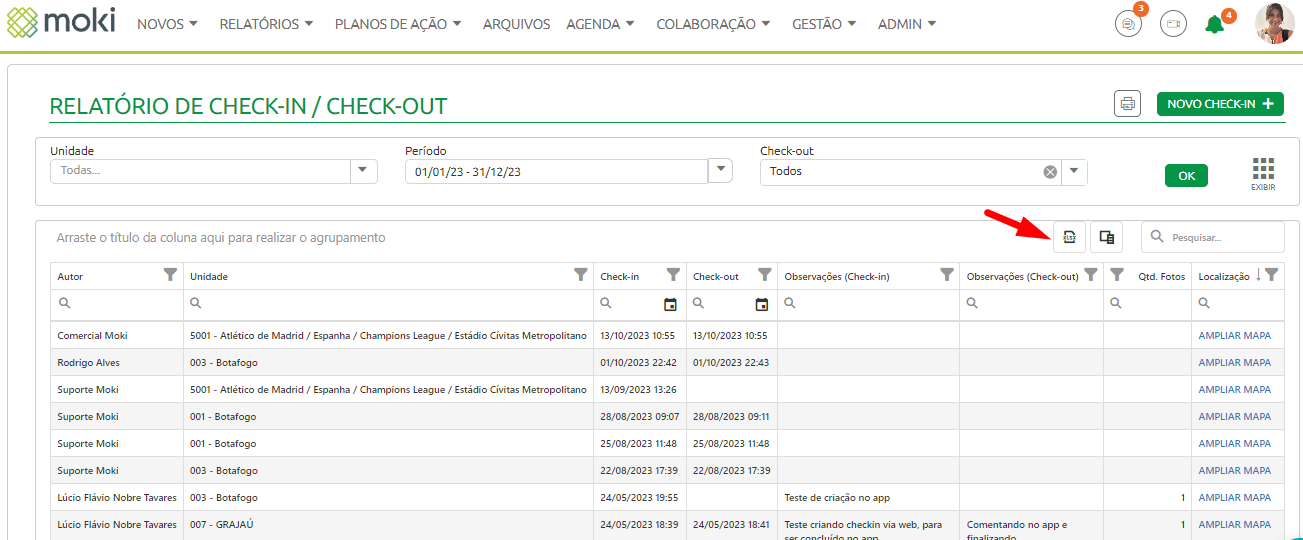Open the RELATÓRIOS menu
Viewport: 1303px width, 540px height.
click(266, 24)
